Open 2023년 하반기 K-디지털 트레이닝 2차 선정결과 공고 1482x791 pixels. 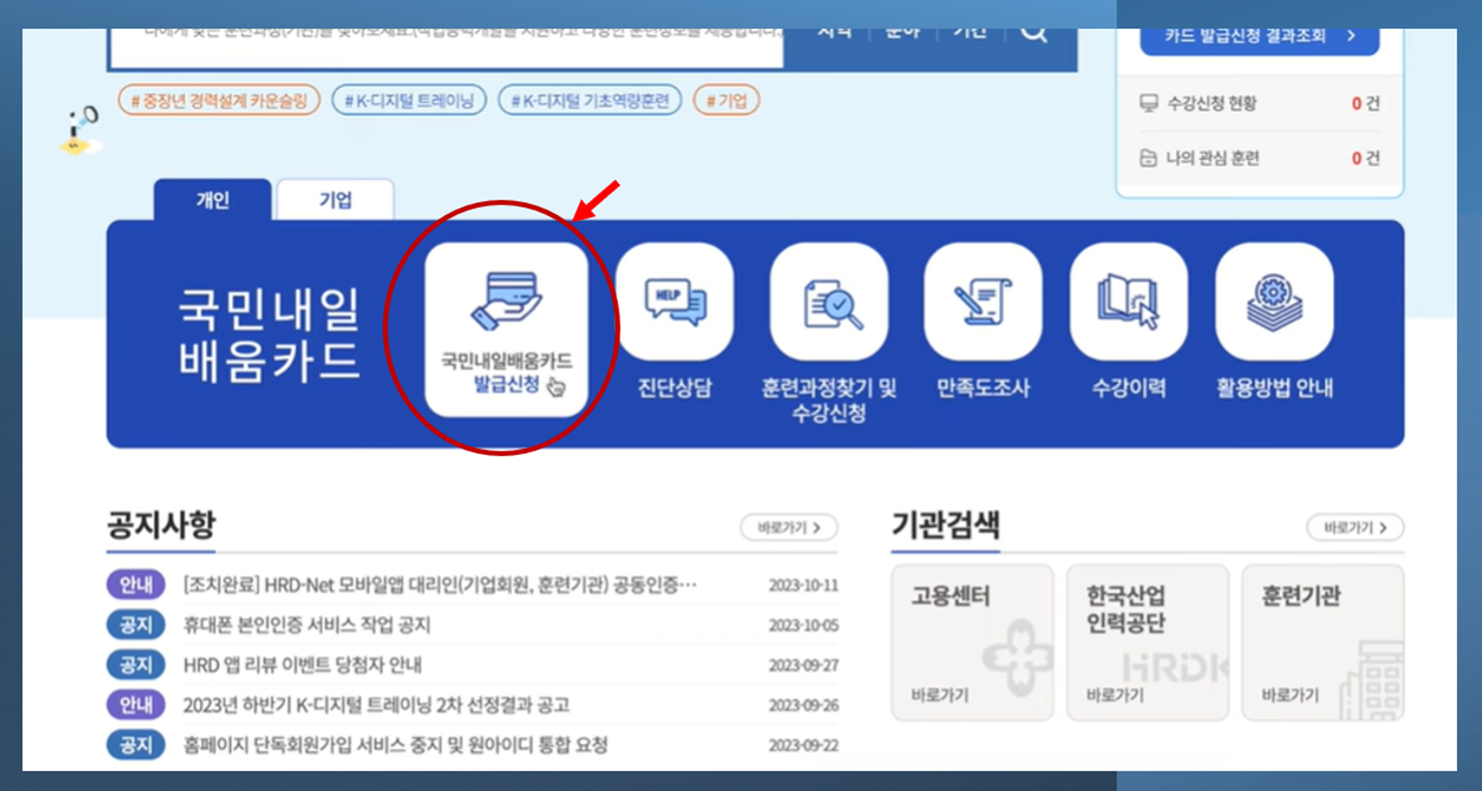click(376, 705)
